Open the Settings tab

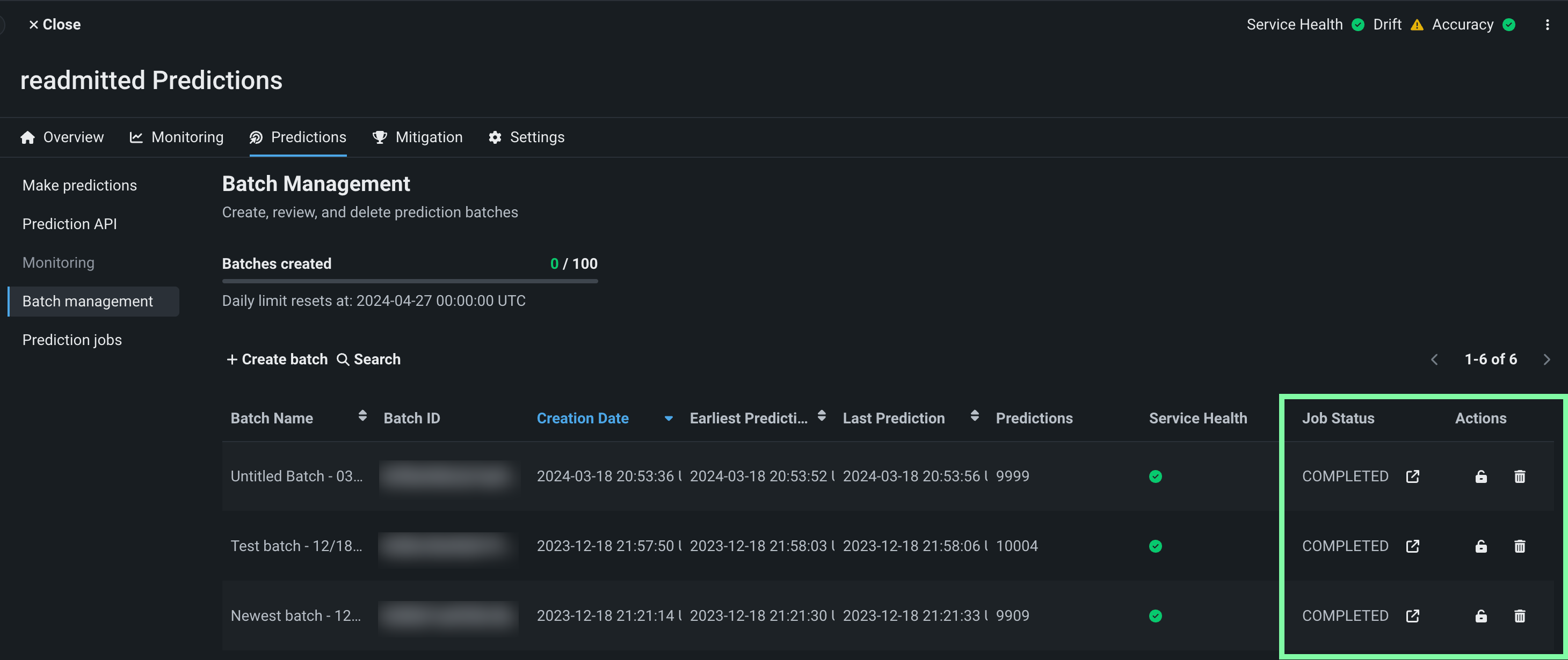pyautogui.click(x=527, y=137)
